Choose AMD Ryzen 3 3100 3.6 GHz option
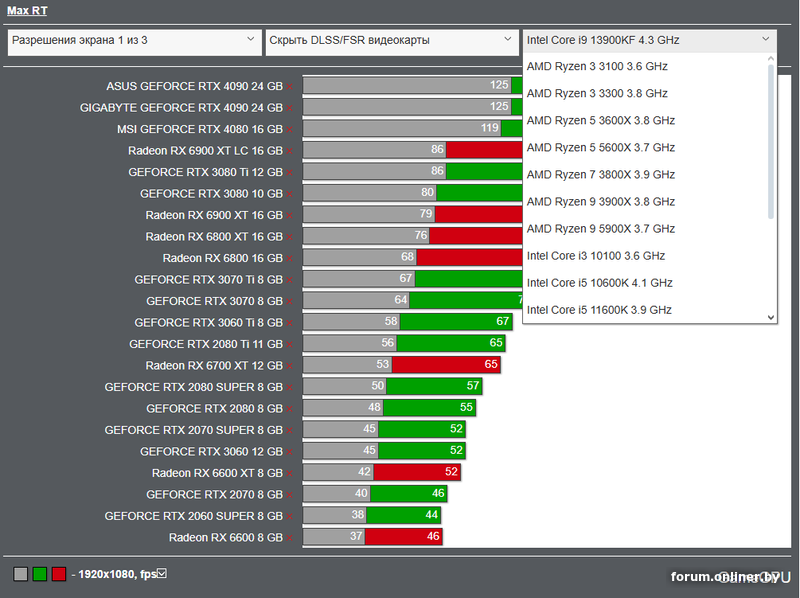This screenshot has width=800, height=598. 645,66
